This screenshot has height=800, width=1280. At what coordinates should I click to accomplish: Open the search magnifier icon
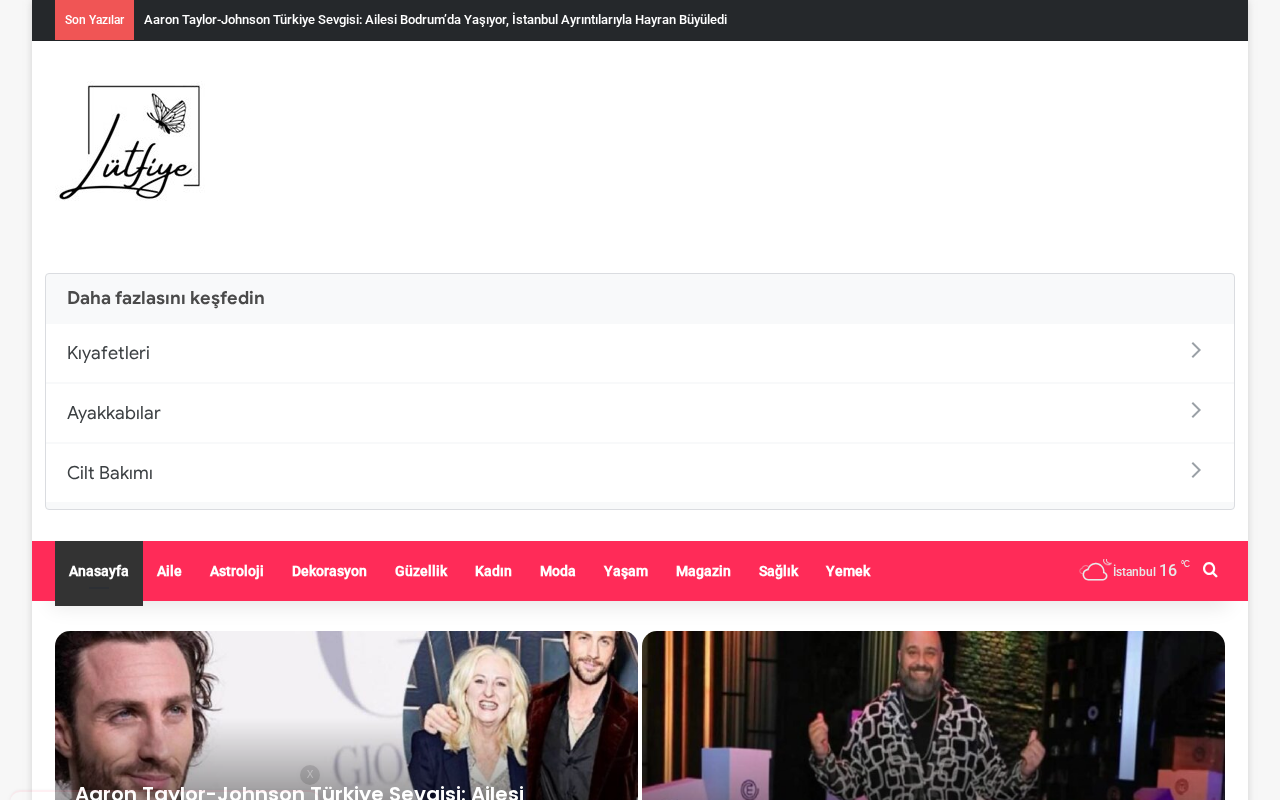[1210, 570]
